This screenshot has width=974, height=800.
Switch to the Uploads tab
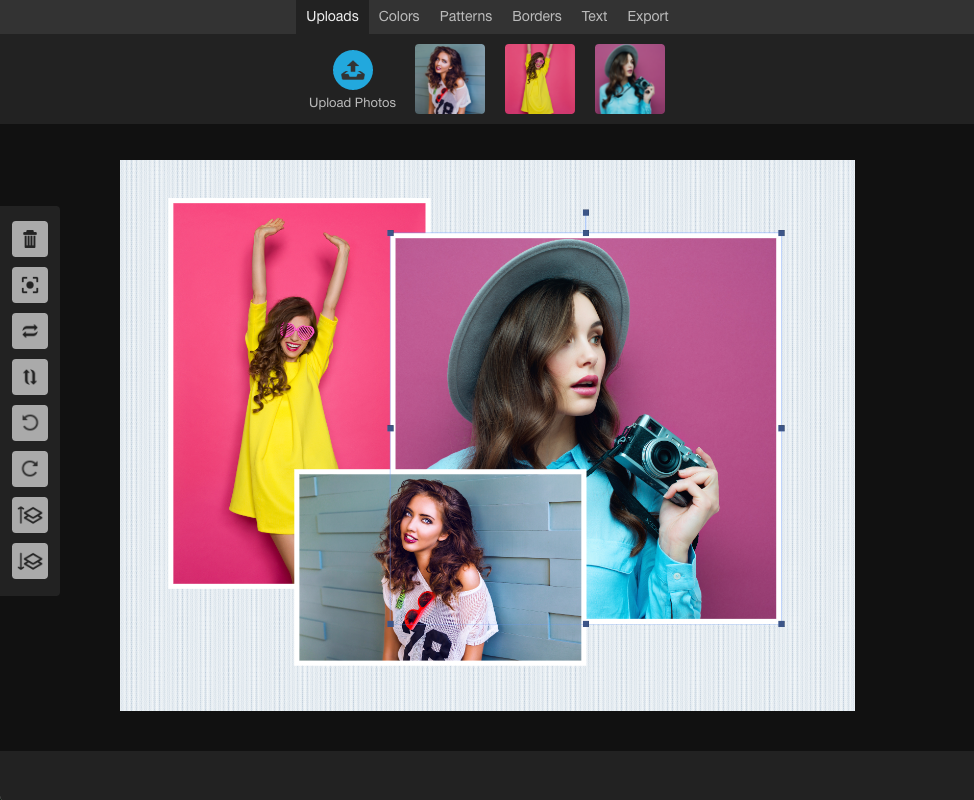pos(332,16)
